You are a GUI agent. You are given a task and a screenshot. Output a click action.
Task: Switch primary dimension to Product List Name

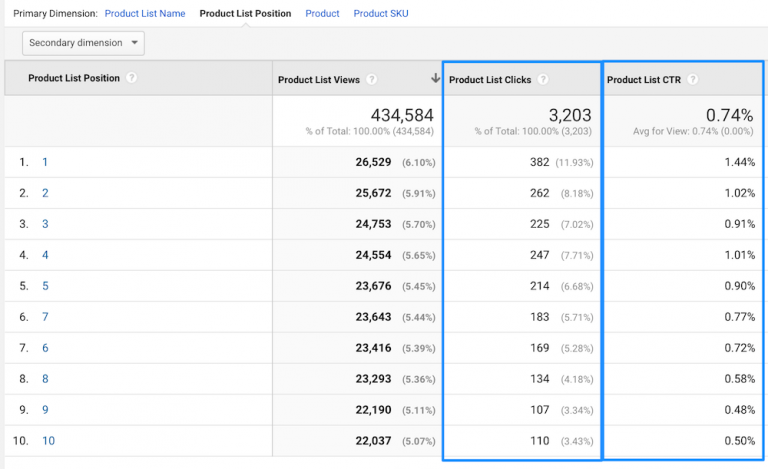(146, 14)
